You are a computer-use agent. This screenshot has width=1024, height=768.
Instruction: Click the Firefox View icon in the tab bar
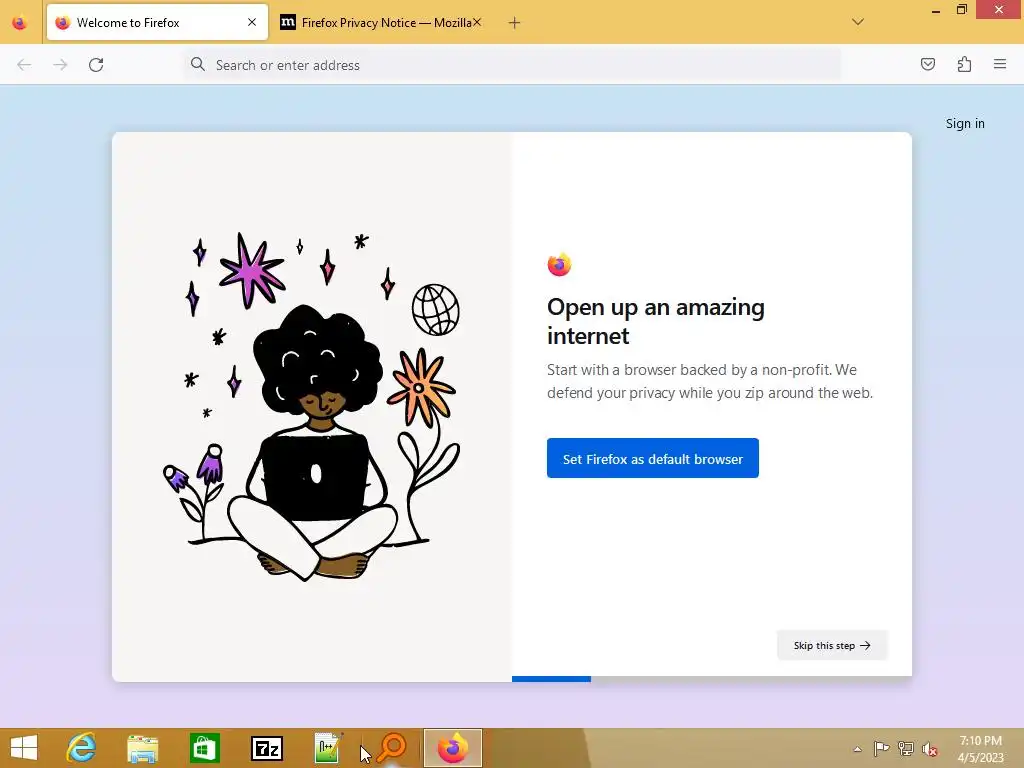pos(20,23)
